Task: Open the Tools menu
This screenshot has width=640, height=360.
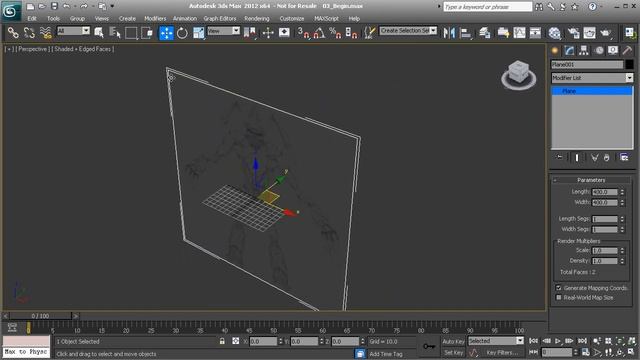Action: 53,18
